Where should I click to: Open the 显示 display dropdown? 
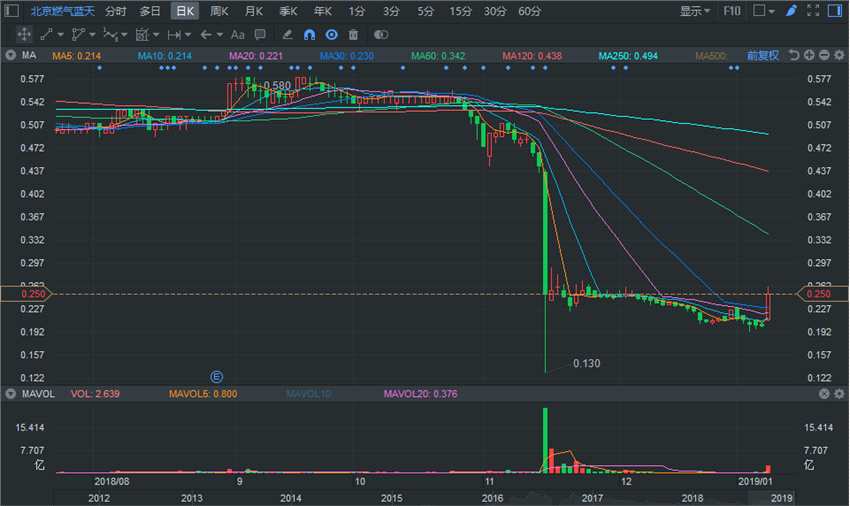(x=694, y=11)
